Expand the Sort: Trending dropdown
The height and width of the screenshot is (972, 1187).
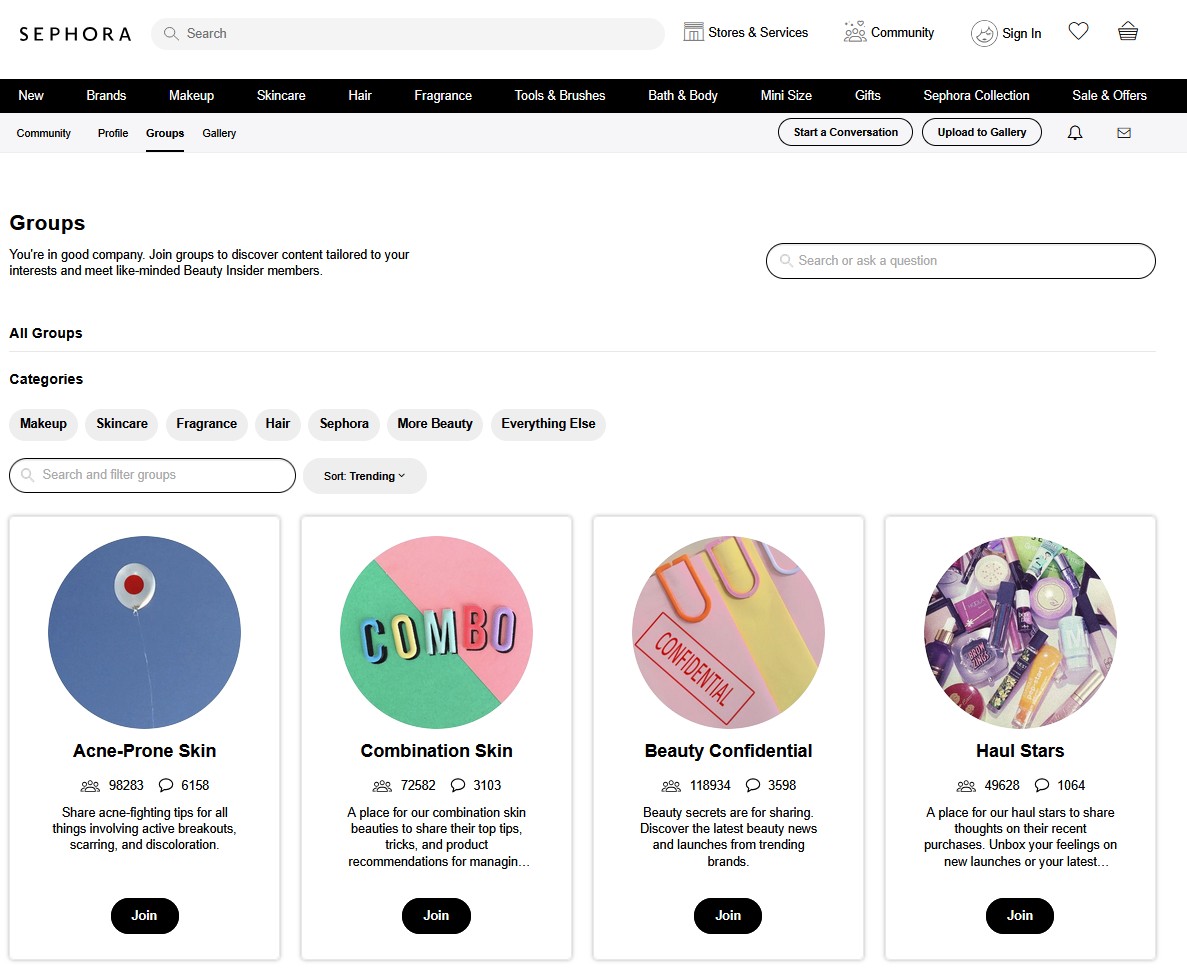pos(364,476)
